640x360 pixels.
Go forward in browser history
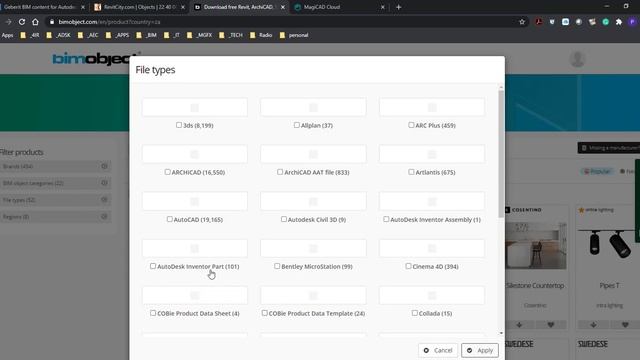8,22
